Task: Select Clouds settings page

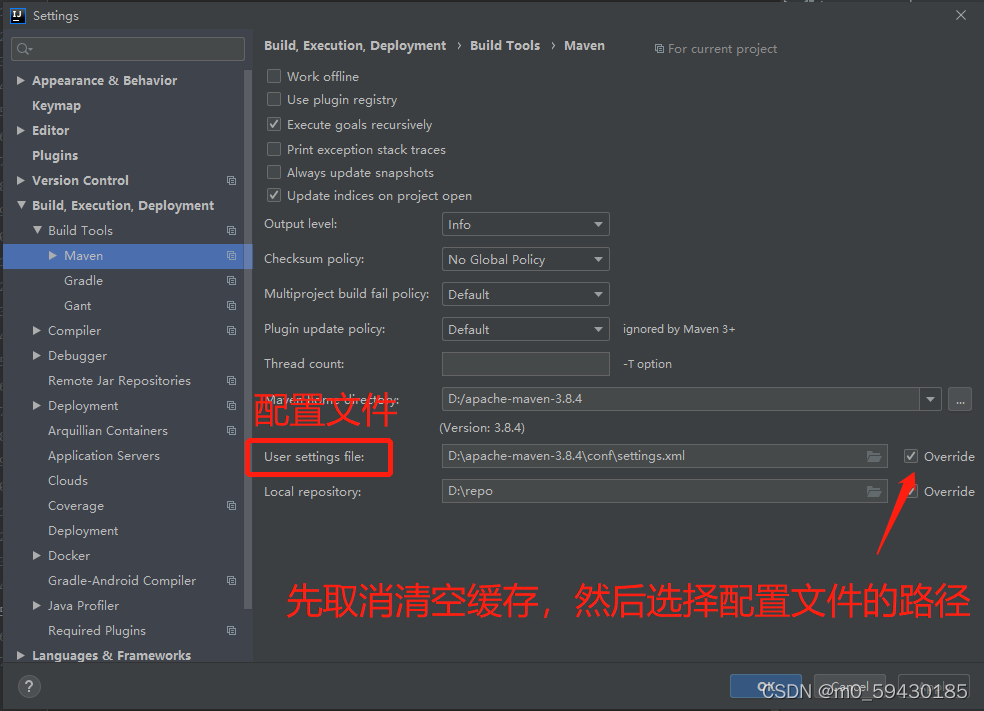Action: 68,481
